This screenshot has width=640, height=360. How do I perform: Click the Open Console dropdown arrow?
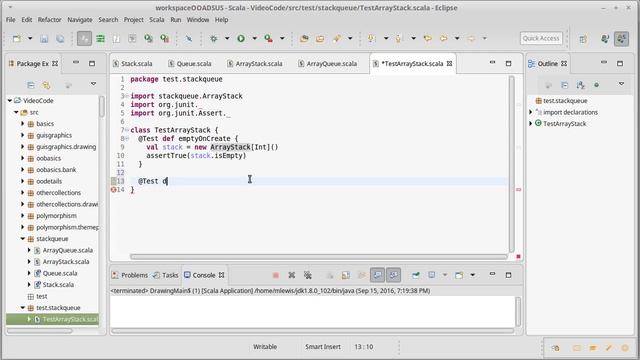coord(472,275)
